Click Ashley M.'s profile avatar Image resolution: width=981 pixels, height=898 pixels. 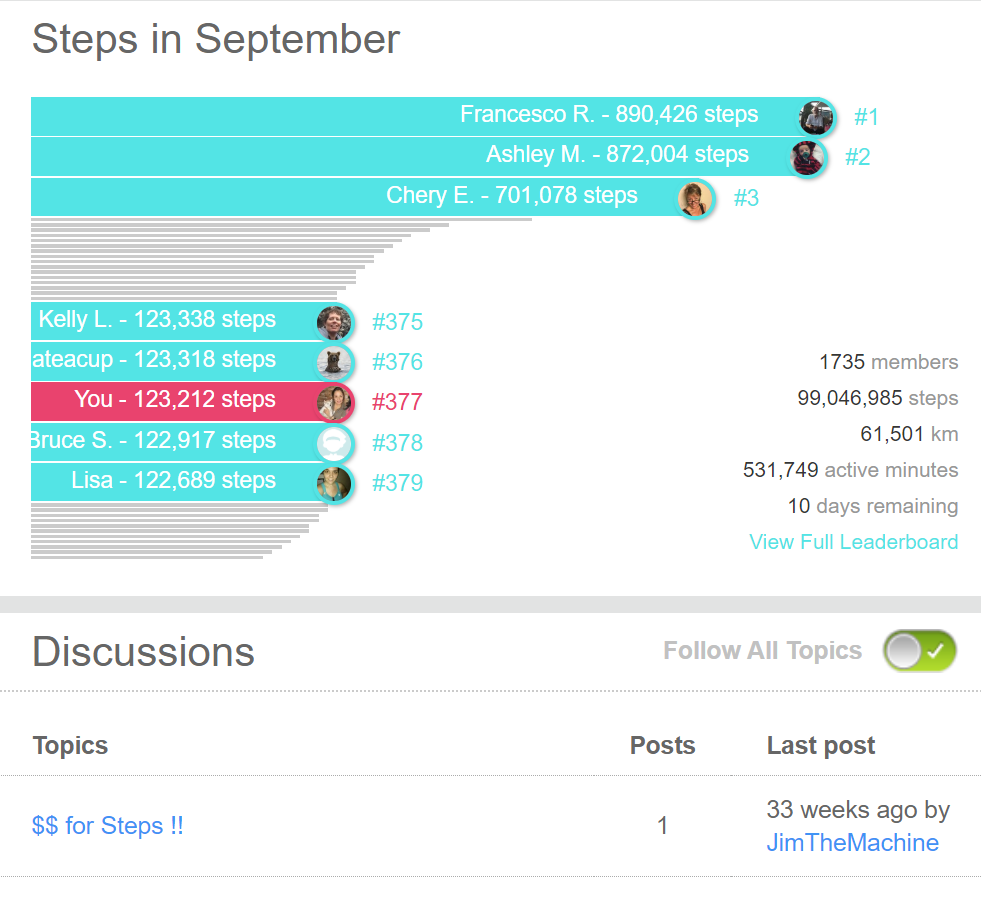pyautogui.click(x=807, y=158)
